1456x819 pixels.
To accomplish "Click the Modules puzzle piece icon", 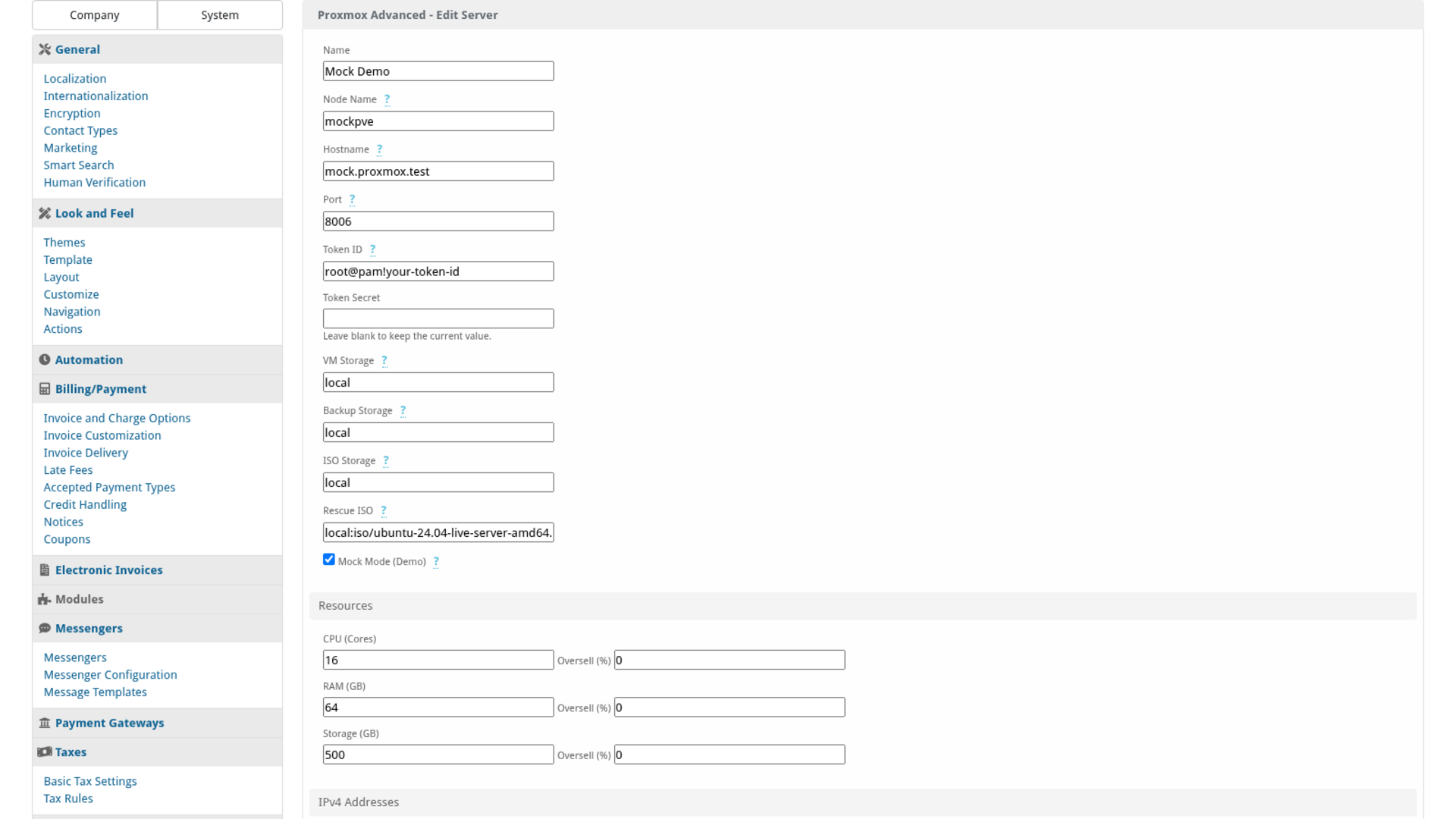I will pyautogui.click(x=45, y=599).
